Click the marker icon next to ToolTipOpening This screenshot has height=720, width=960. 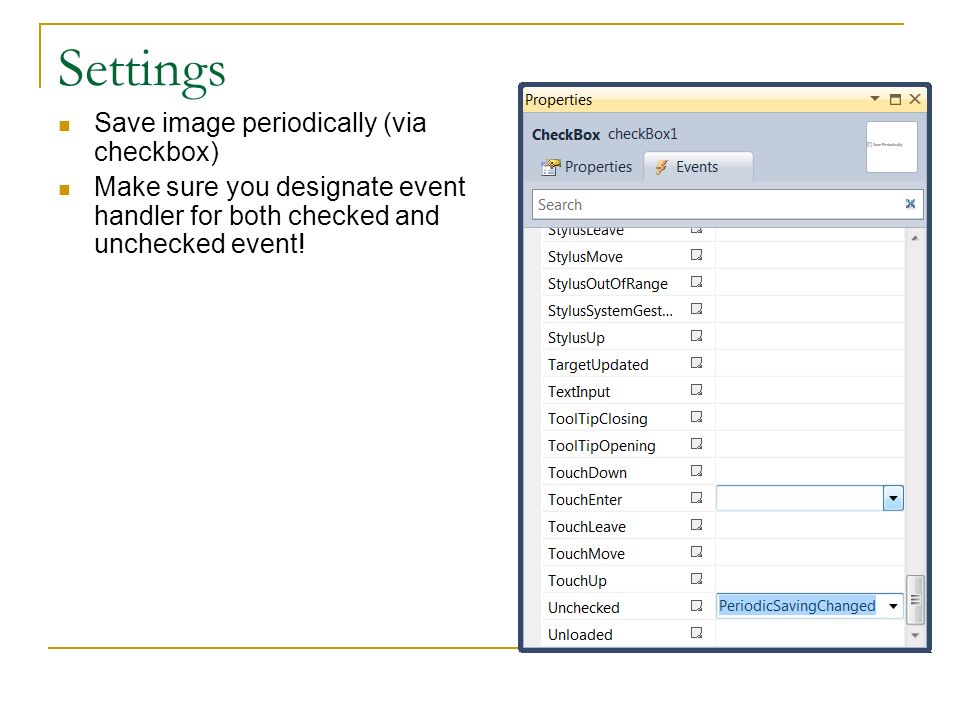pyautogui.click(x=697, y=444)
